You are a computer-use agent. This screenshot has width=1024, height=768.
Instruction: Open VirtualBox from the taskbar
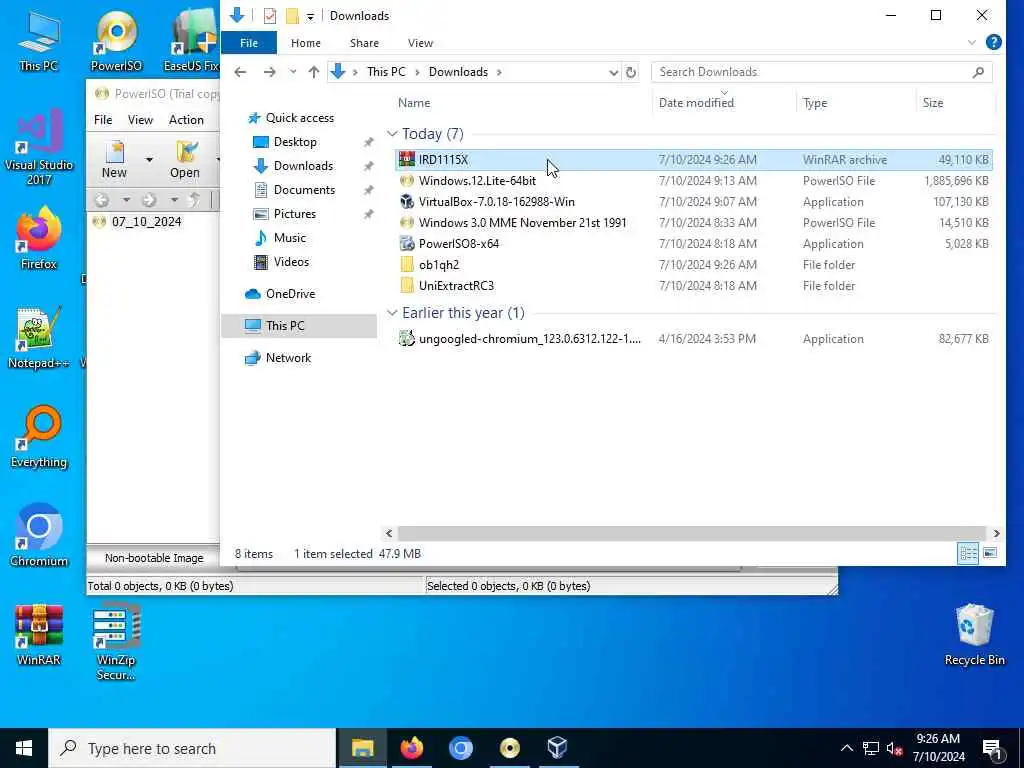557,748
